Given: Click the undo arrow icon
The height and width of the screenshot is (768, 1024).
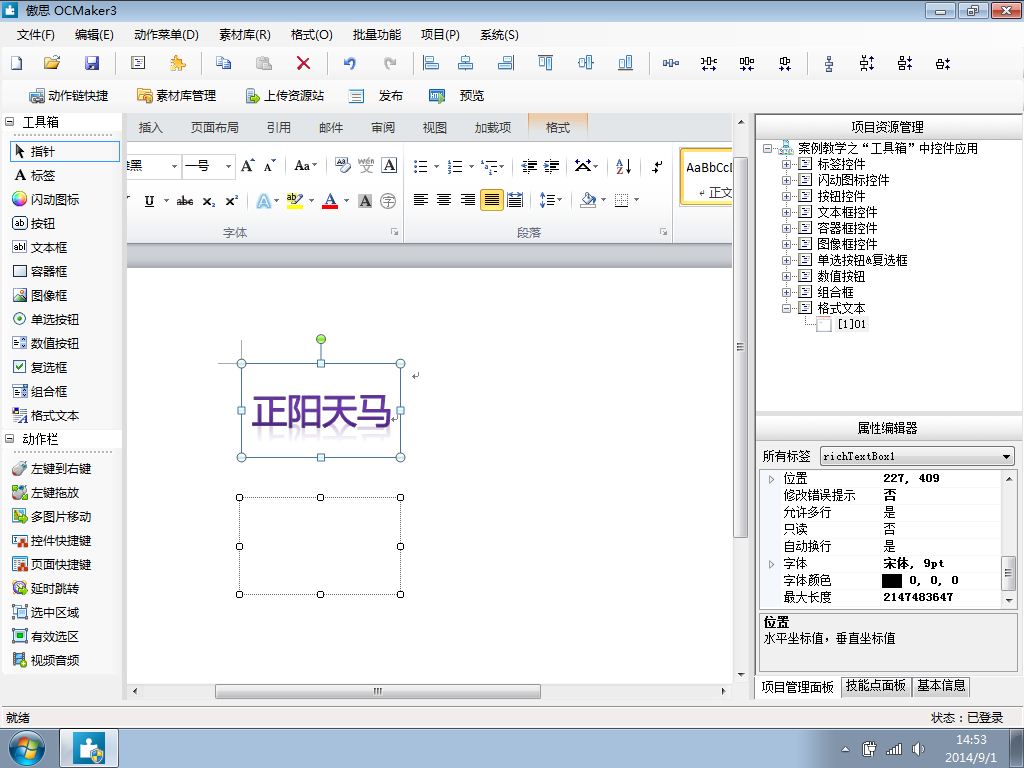Looking at the screenshot, I should pos(349,63).
